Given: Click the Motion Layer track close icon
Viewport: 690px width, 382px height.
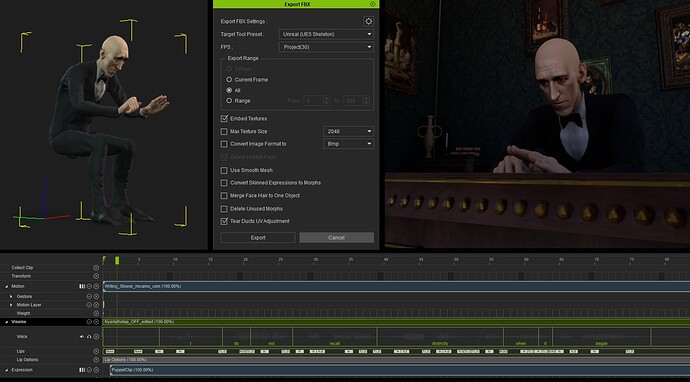Looking at the screenshot, I should [x=96, y=305].
